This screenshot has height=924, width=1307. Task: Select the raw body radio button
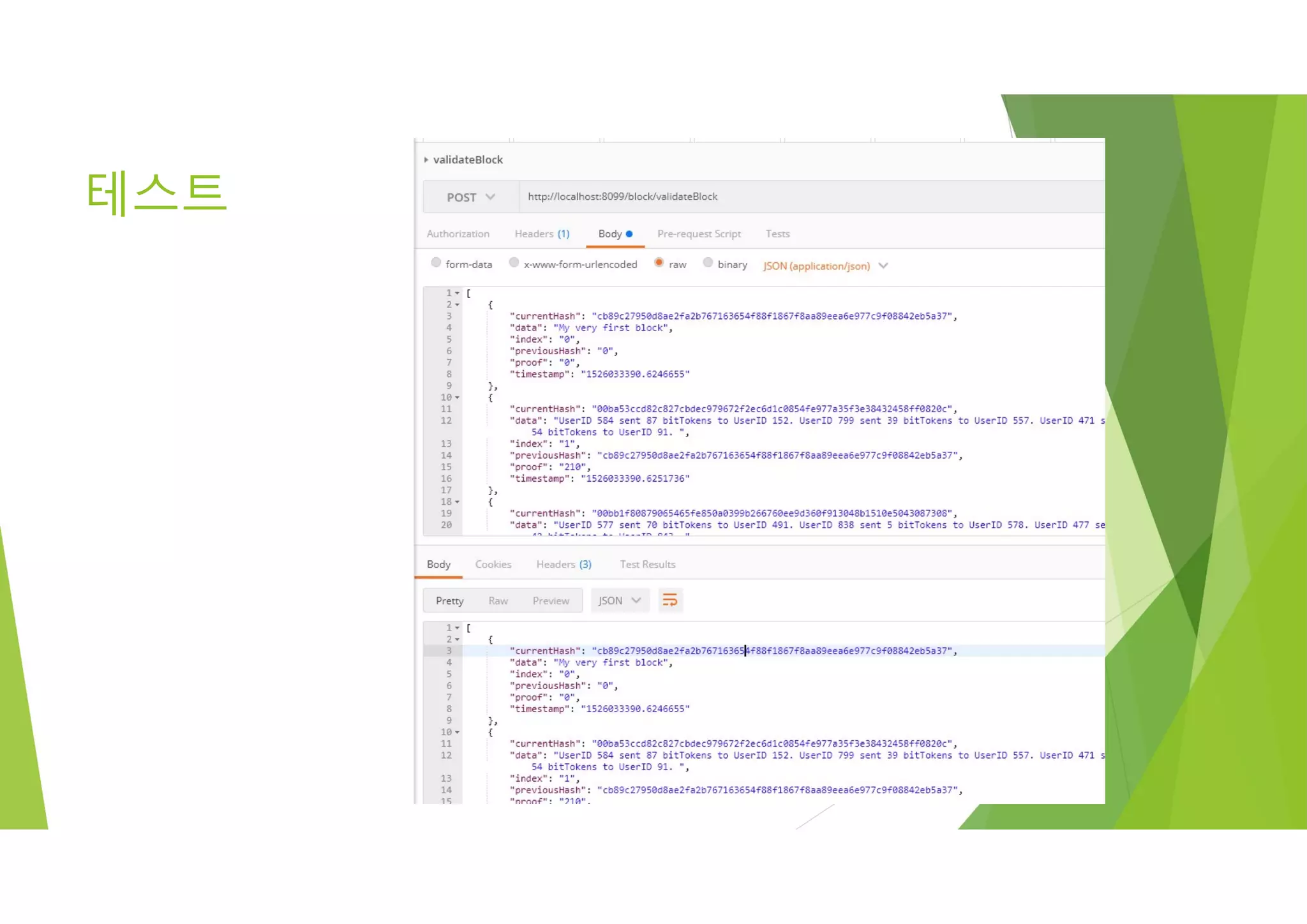pos(659,263)
